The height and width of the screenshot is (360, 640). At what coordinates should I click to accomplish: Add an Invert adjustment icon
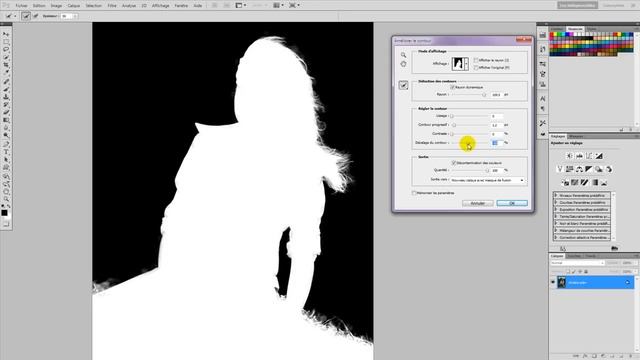pyautogui.click(x=565, y=182)
